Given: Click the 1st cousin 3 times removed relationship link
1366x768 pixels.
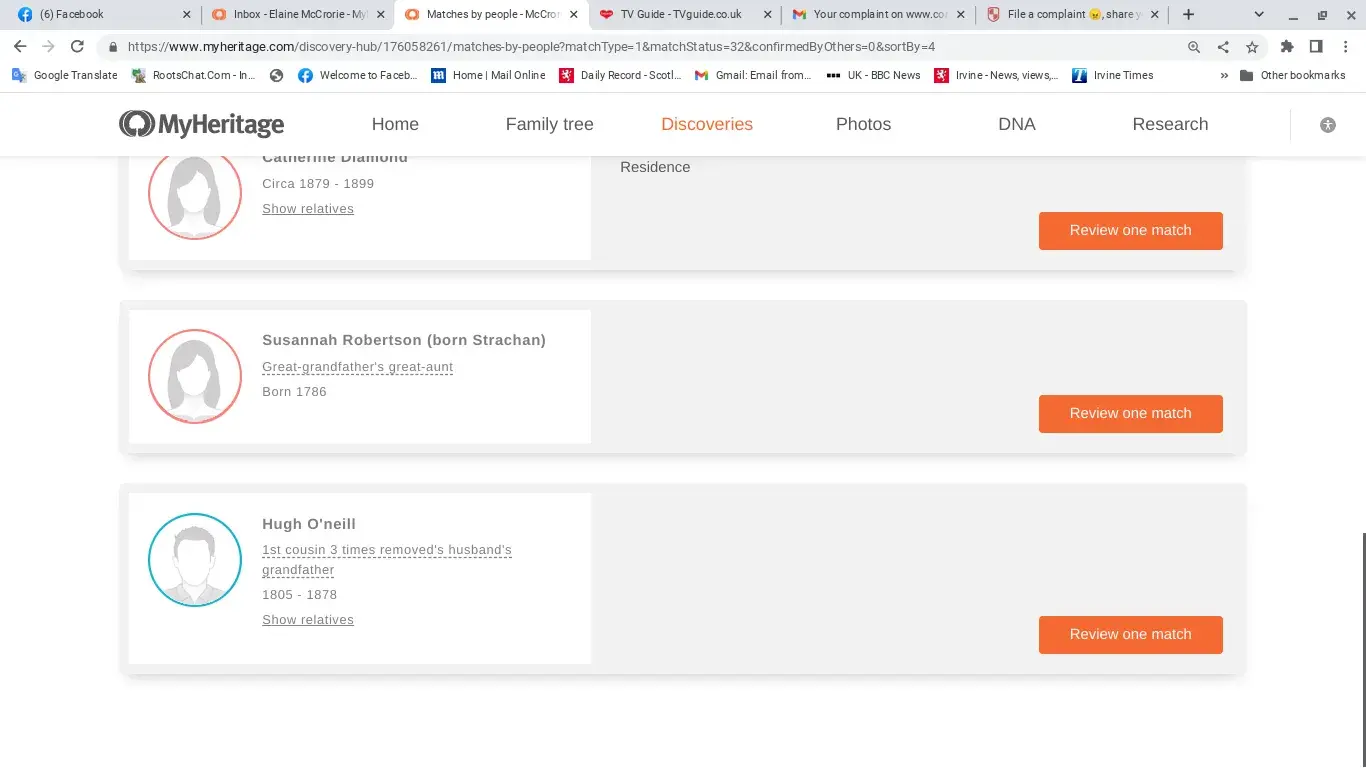Looking at the screenshot, I should (x=387, y=560).
